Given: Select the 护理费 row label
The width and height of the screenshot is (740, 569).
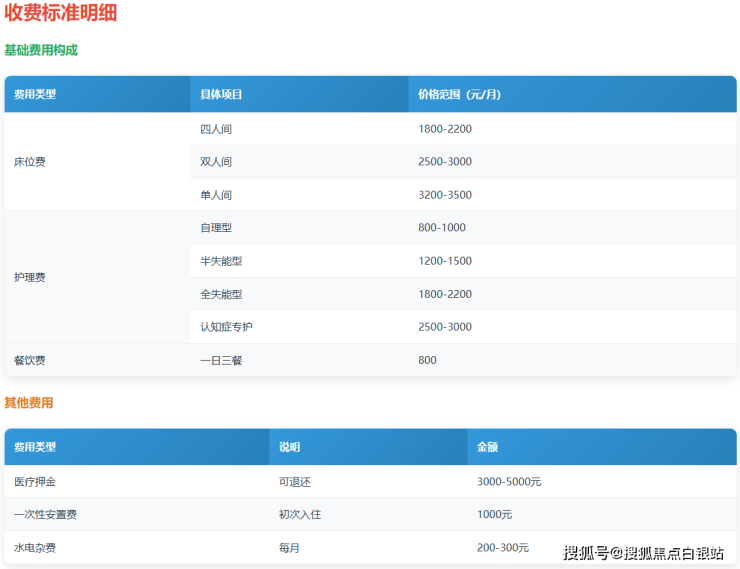Looking at the screenshot, I should [29, 278].
